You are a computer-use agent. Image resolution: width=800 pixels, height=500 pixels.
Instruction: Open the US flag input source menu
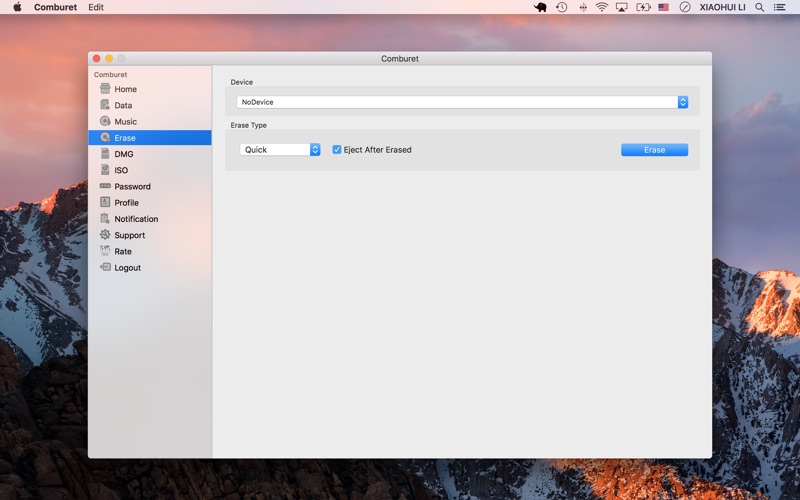pyautogui.click(x=663, y=7)
